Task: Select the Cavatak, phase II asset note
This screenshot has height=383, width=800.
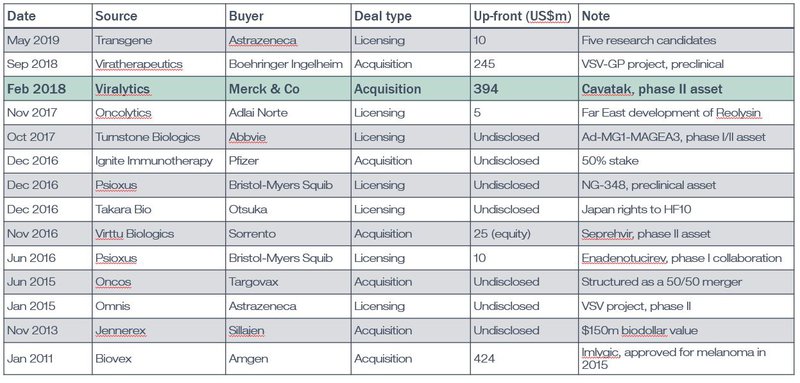Action: click(652, 89)
